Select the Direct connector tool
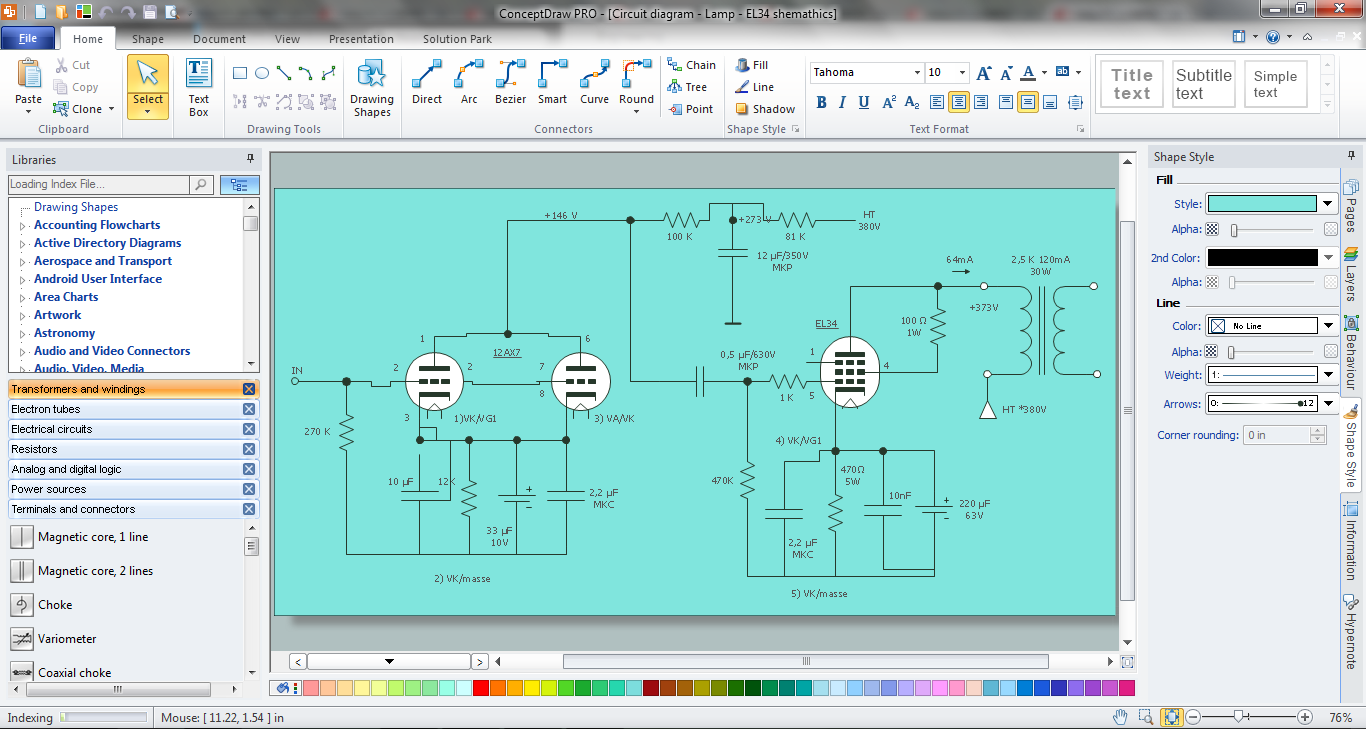Image resolution: width=1366 pixels, height=729 pixels. point(427,82)
